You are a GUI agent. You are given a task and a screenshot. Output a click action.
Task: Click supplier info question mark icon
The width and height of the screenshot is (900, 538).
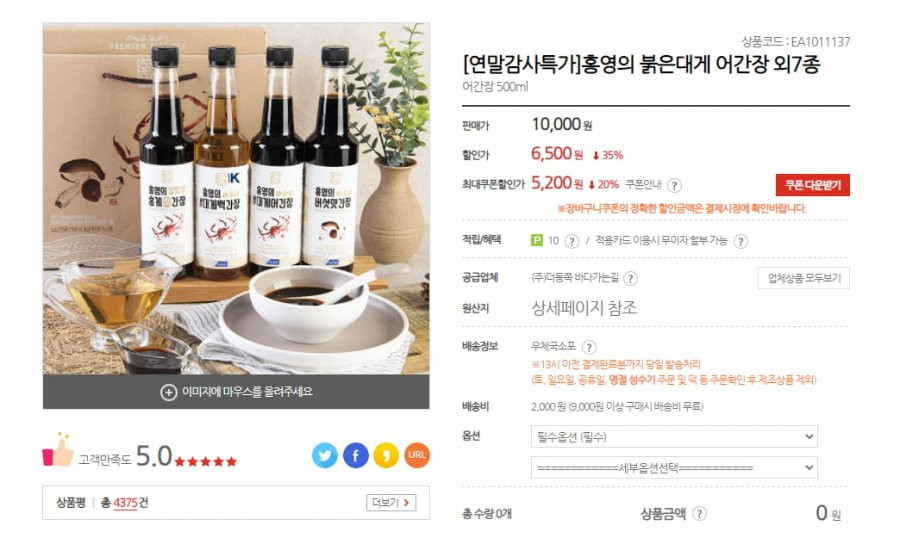click(x=630, y=278)
